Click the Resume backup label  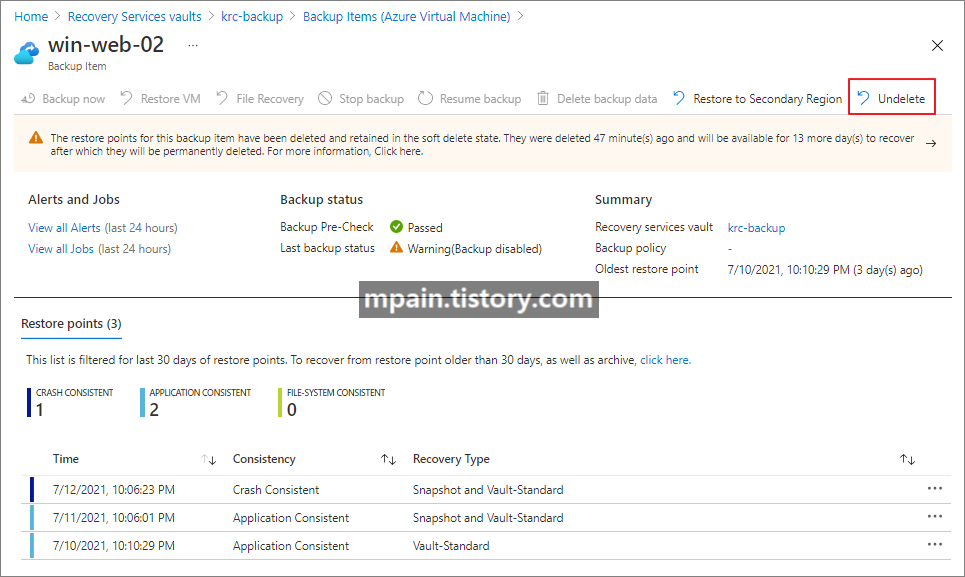tap(480, 98)
